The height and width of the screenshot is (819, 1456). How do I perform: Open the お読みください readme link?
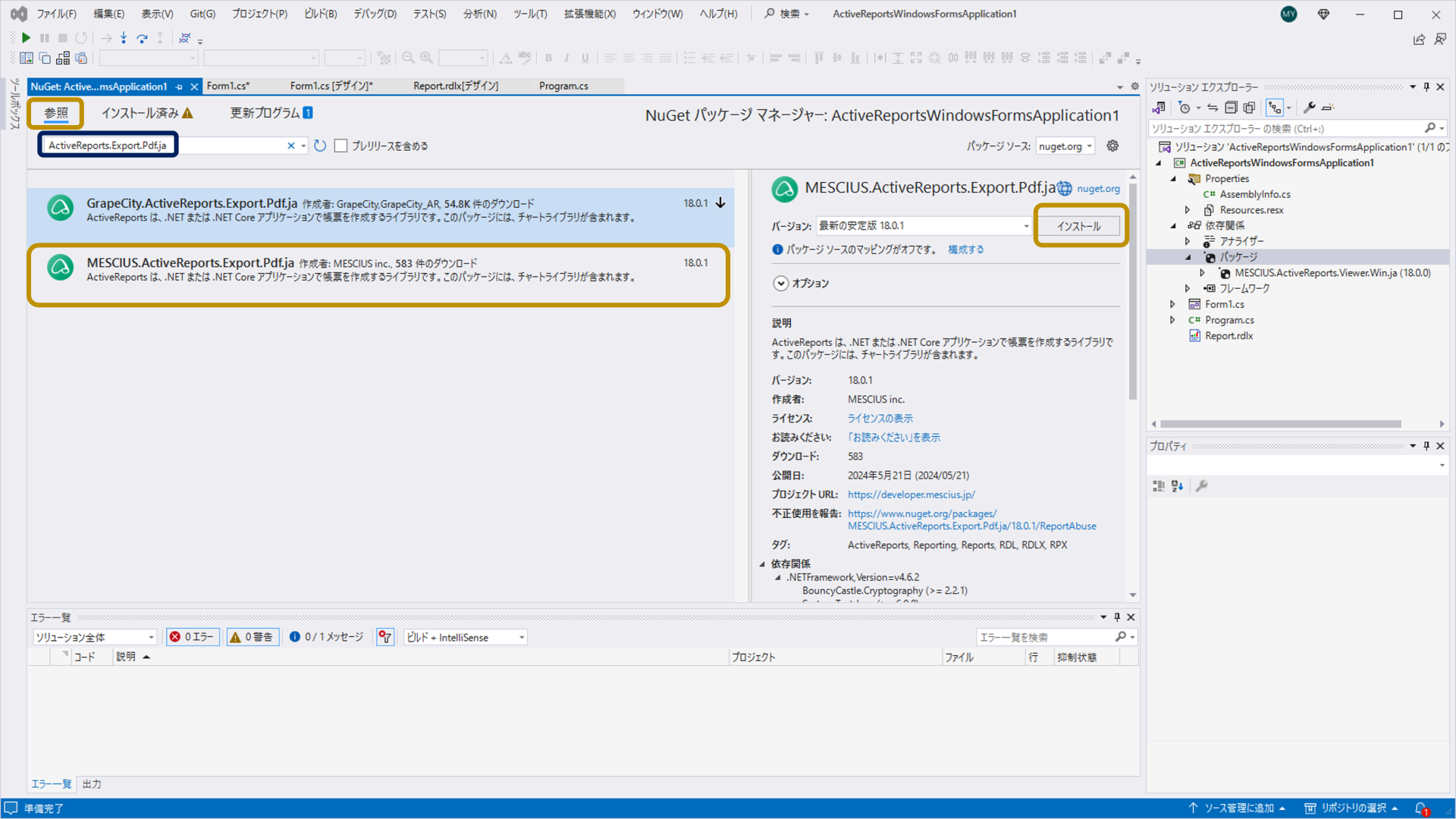click(894, 438)
